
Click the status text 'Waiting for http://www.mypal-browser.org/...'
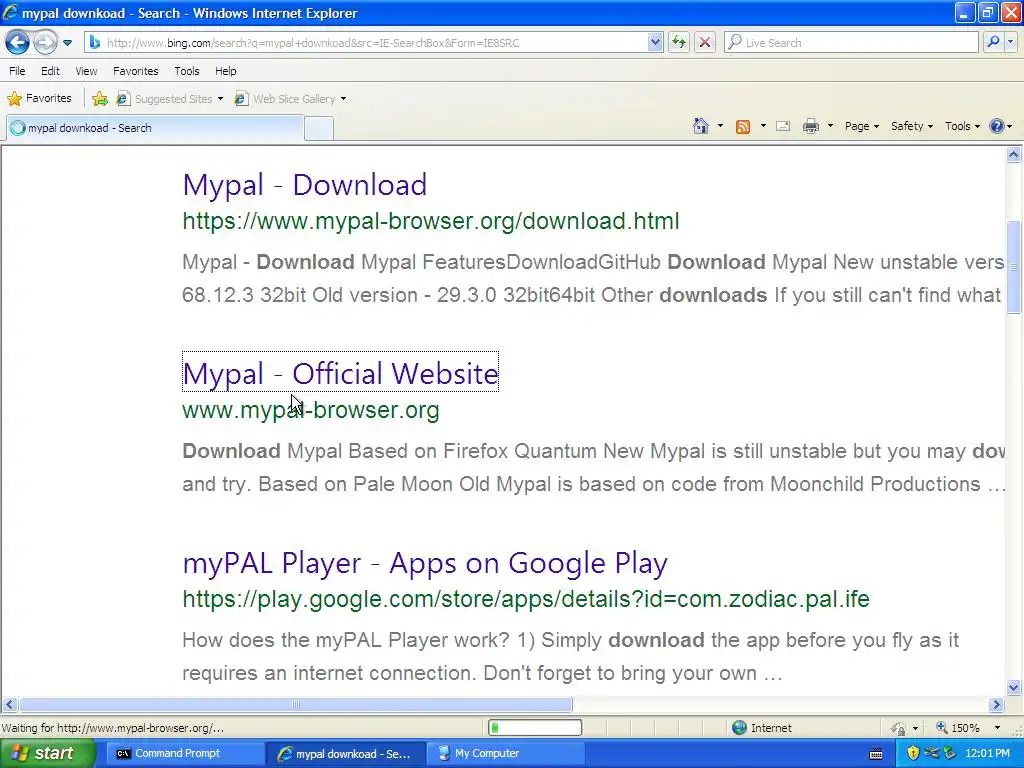coord(112,728)
